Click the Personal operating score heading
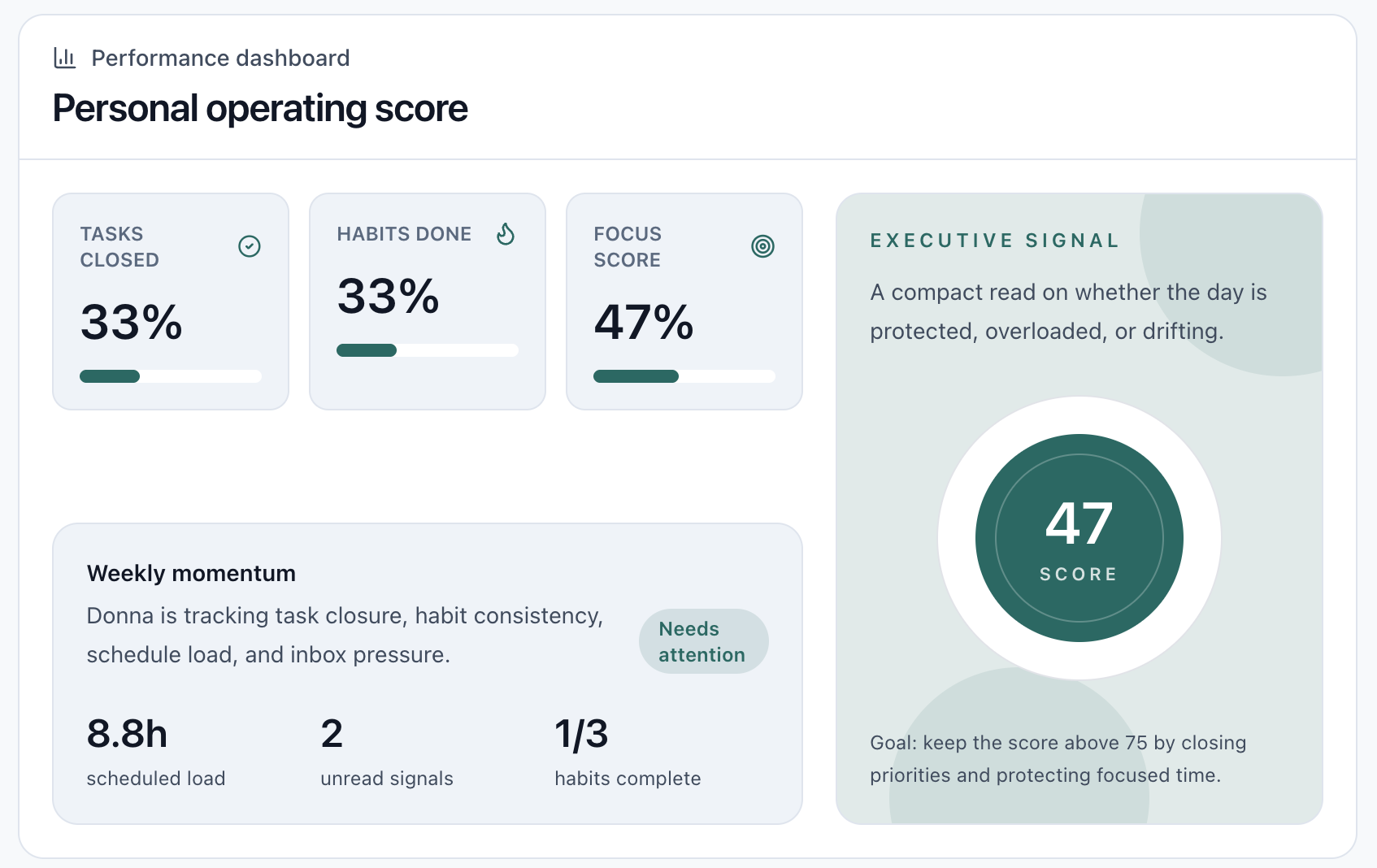Viewport: 1377px width, 868px height. [260, 108]
